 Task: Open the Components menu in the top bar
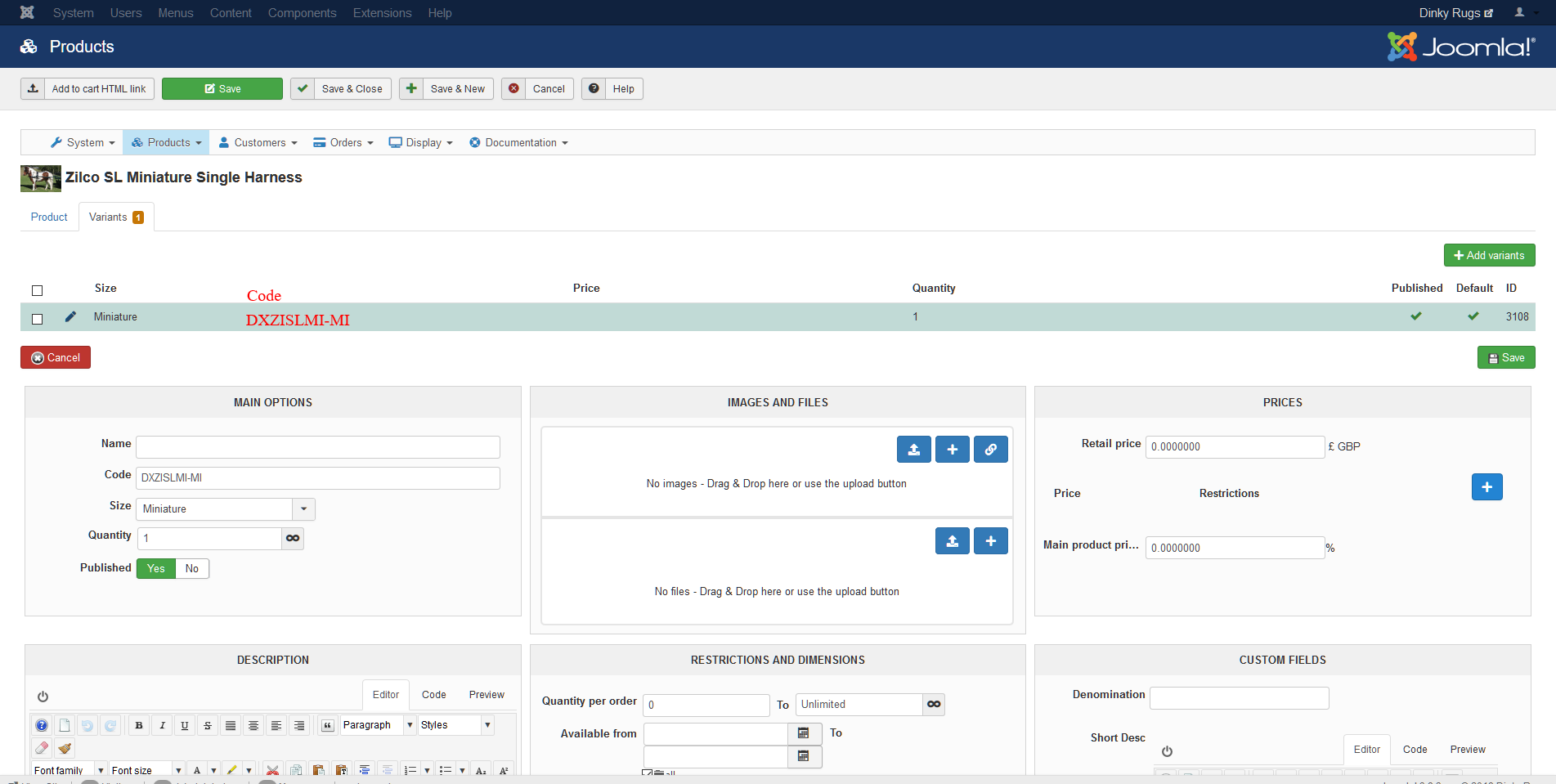tap(303, 13)
